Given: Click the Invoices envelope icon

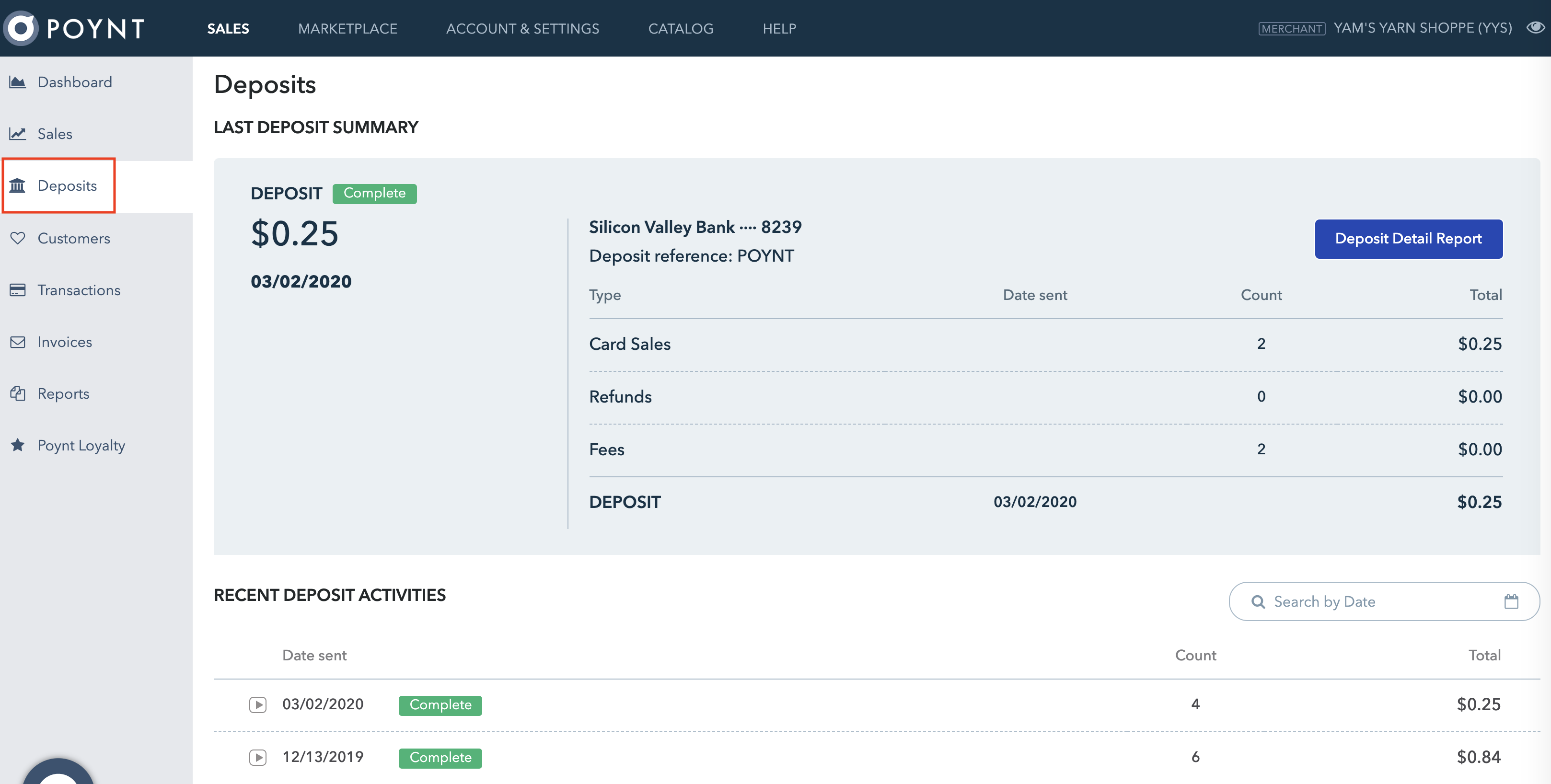Looking at the screenshot, I should pyautogui.click(x=17, y=341).
